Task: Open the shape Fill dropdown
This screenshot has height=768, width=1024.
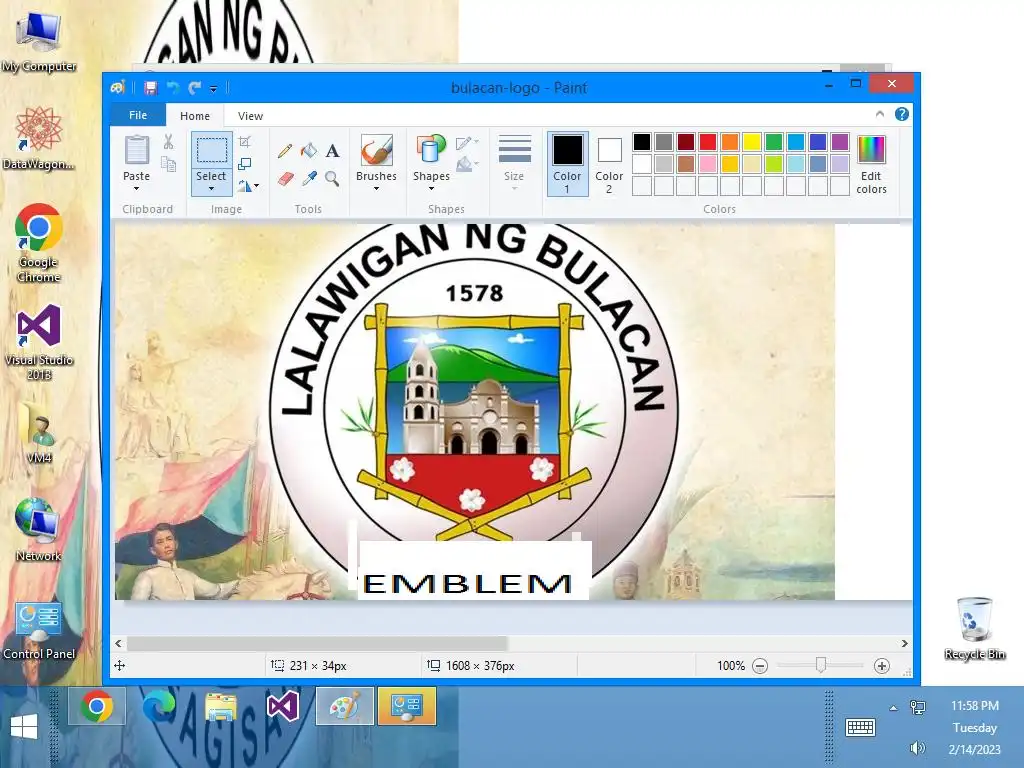Action: click(468, 164)
